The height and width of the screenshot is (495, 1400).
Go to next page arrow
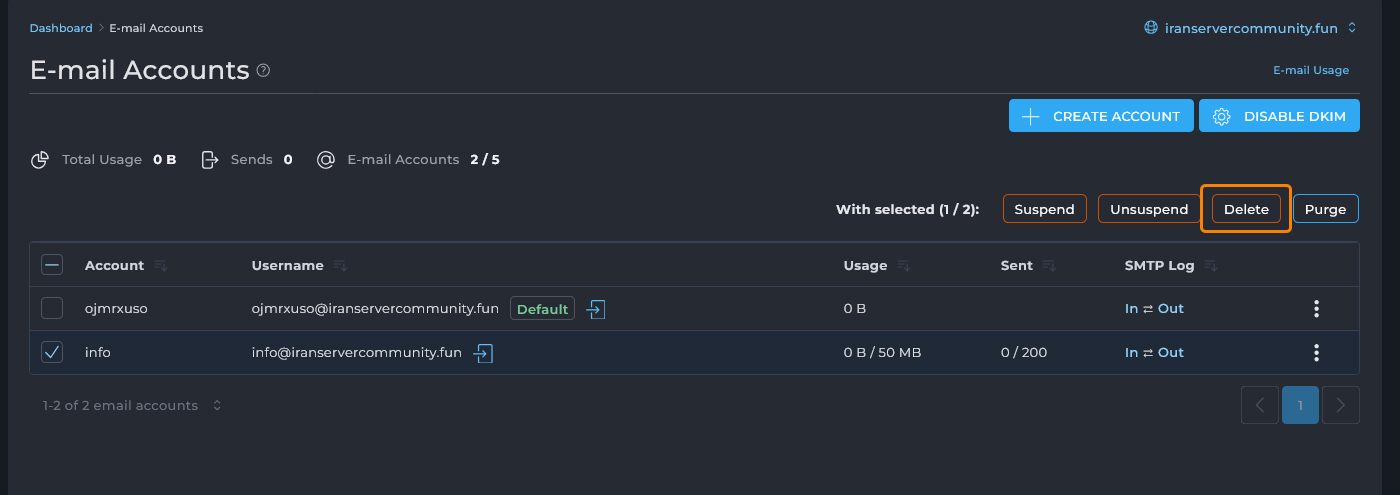coord(1340,405)
